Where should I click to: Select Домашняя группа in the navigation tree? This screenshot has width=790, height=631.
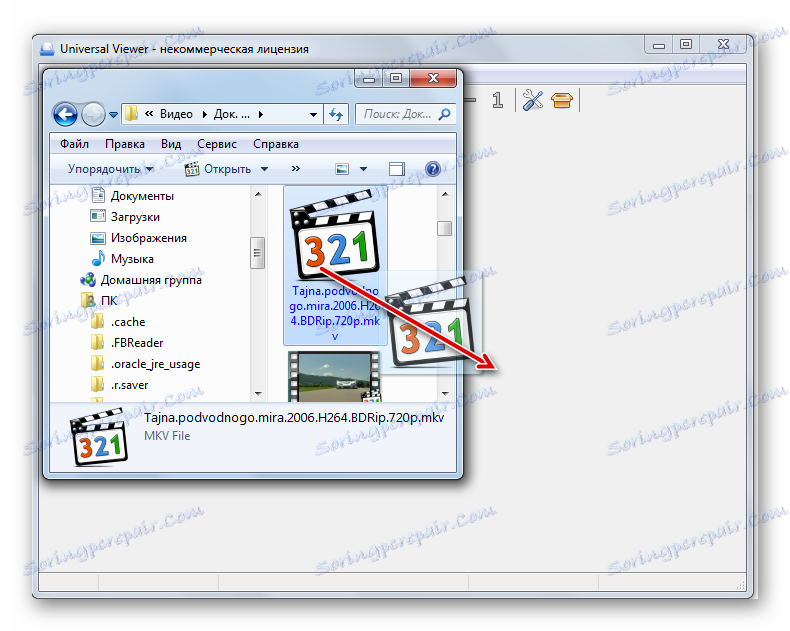click(x=151, y=280)
